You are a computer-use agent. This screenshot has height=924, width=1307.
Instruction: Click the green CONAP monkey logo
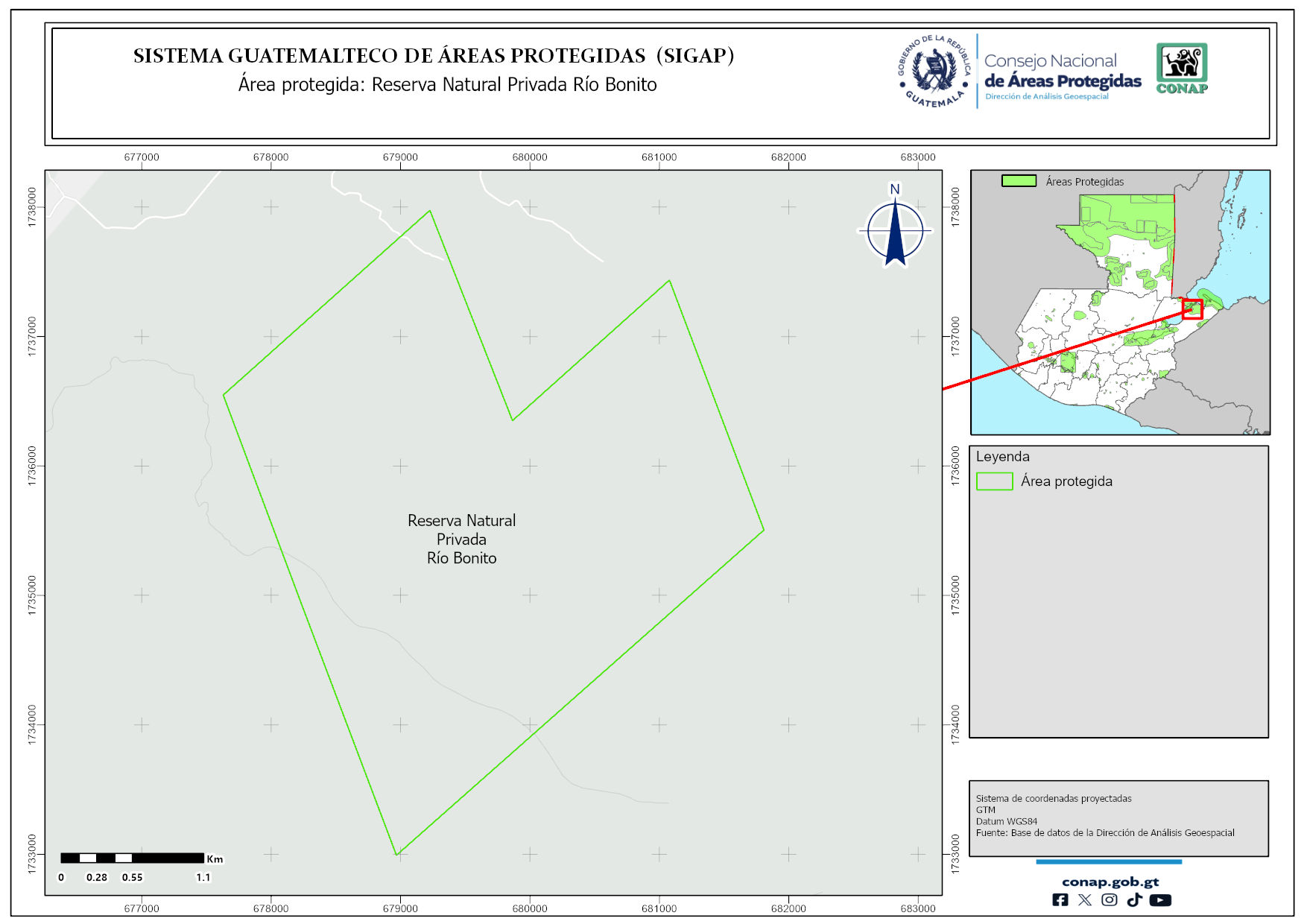click(1182, 67)
